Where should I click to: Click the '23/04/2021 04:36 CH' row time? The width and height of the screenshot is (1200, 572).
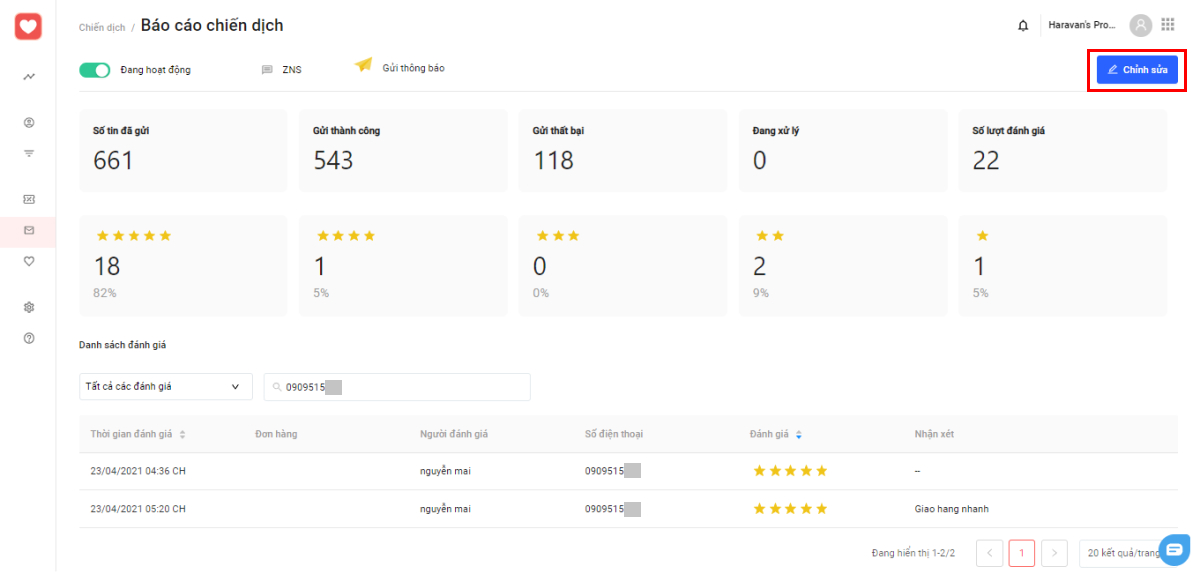click(x=138, y=471)
